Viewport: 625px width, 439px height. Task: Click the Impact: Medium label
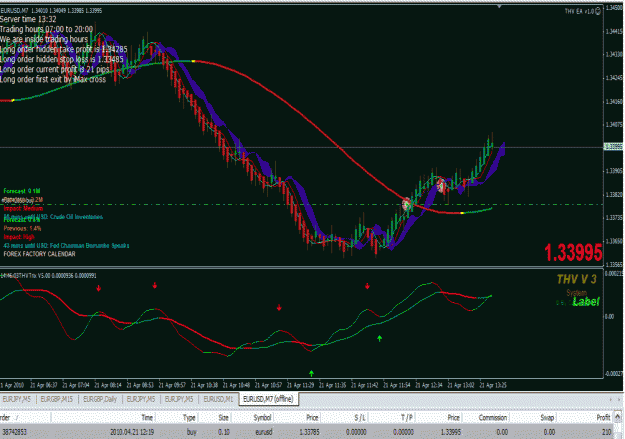[x=23, y=208]
